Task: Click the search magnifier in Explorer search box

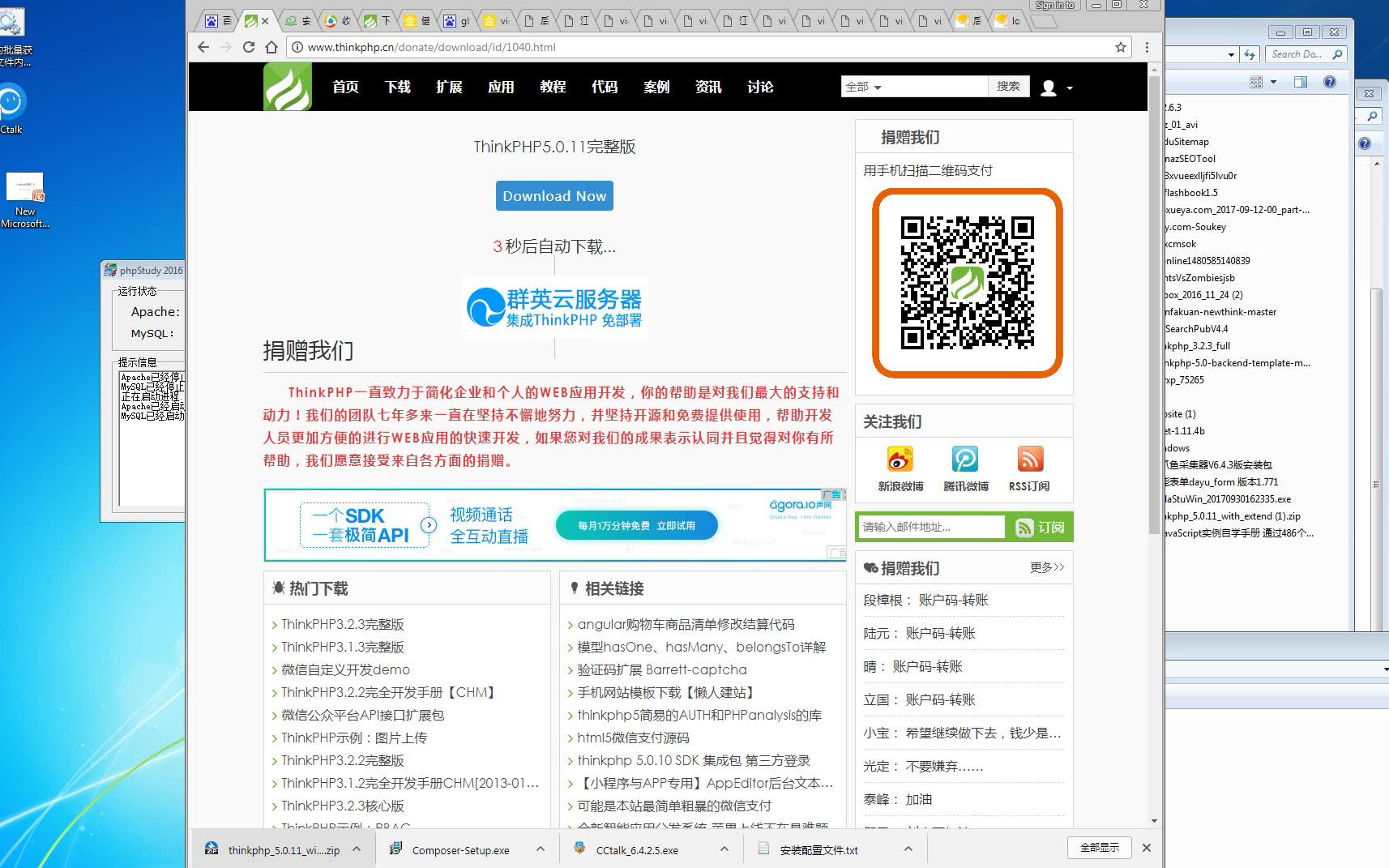Action: [x=1337, y=54]
